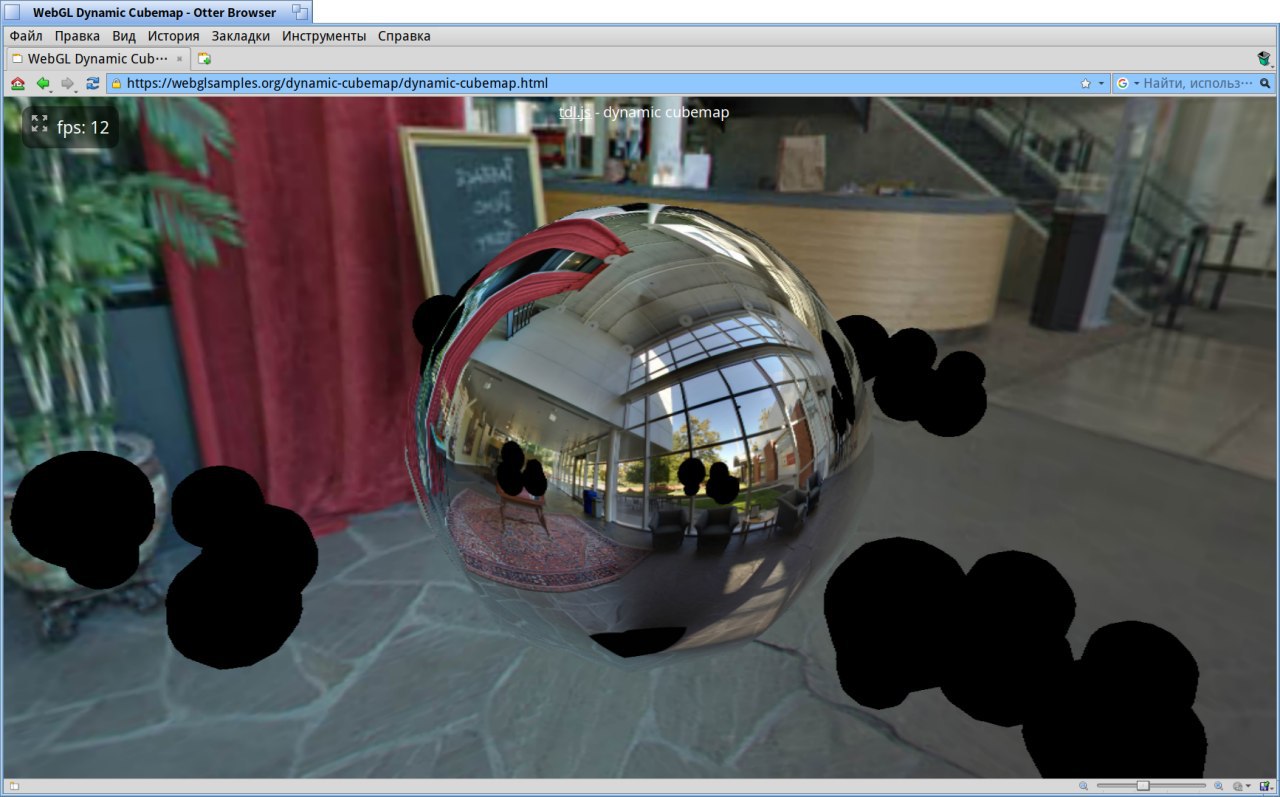
Task: Open the Файл menu
Action: (x=26, y=36)
